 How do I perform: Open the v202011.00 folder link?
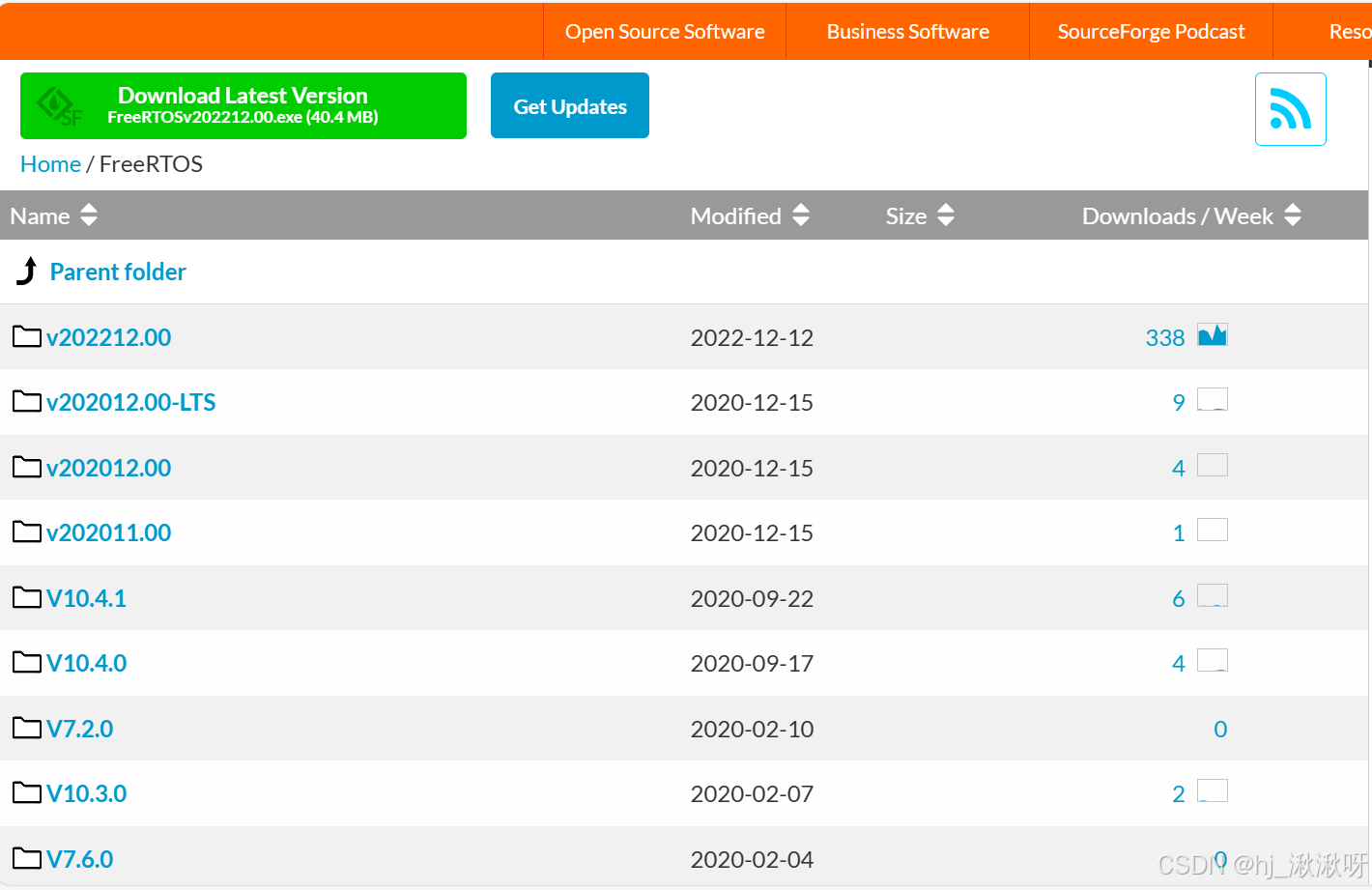[x=108, y=532]
